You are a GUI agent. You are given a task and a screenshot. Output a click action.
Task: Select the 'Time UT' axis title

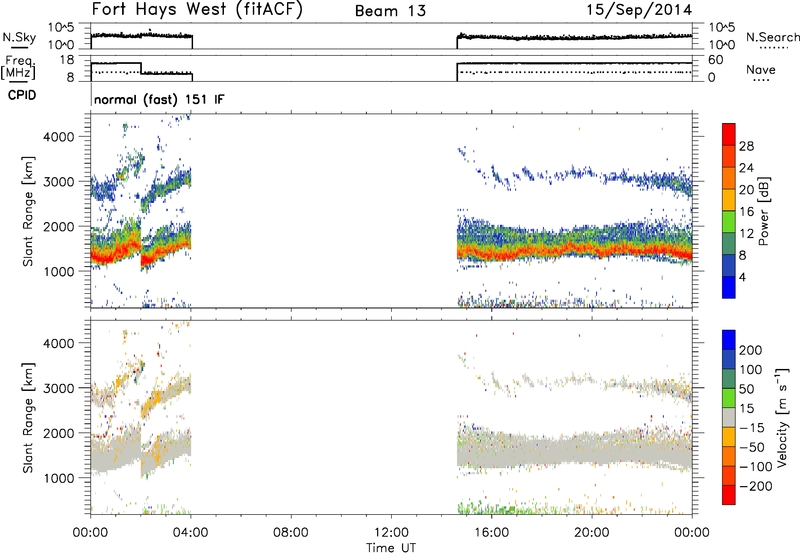point(391,547)
